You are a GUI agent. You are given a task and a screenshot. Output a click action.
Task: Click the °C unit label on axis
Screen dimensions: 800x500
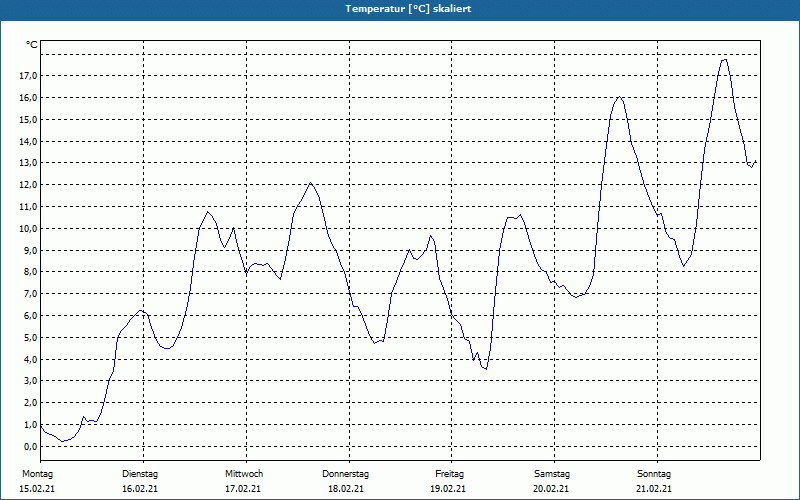(32, 45)
